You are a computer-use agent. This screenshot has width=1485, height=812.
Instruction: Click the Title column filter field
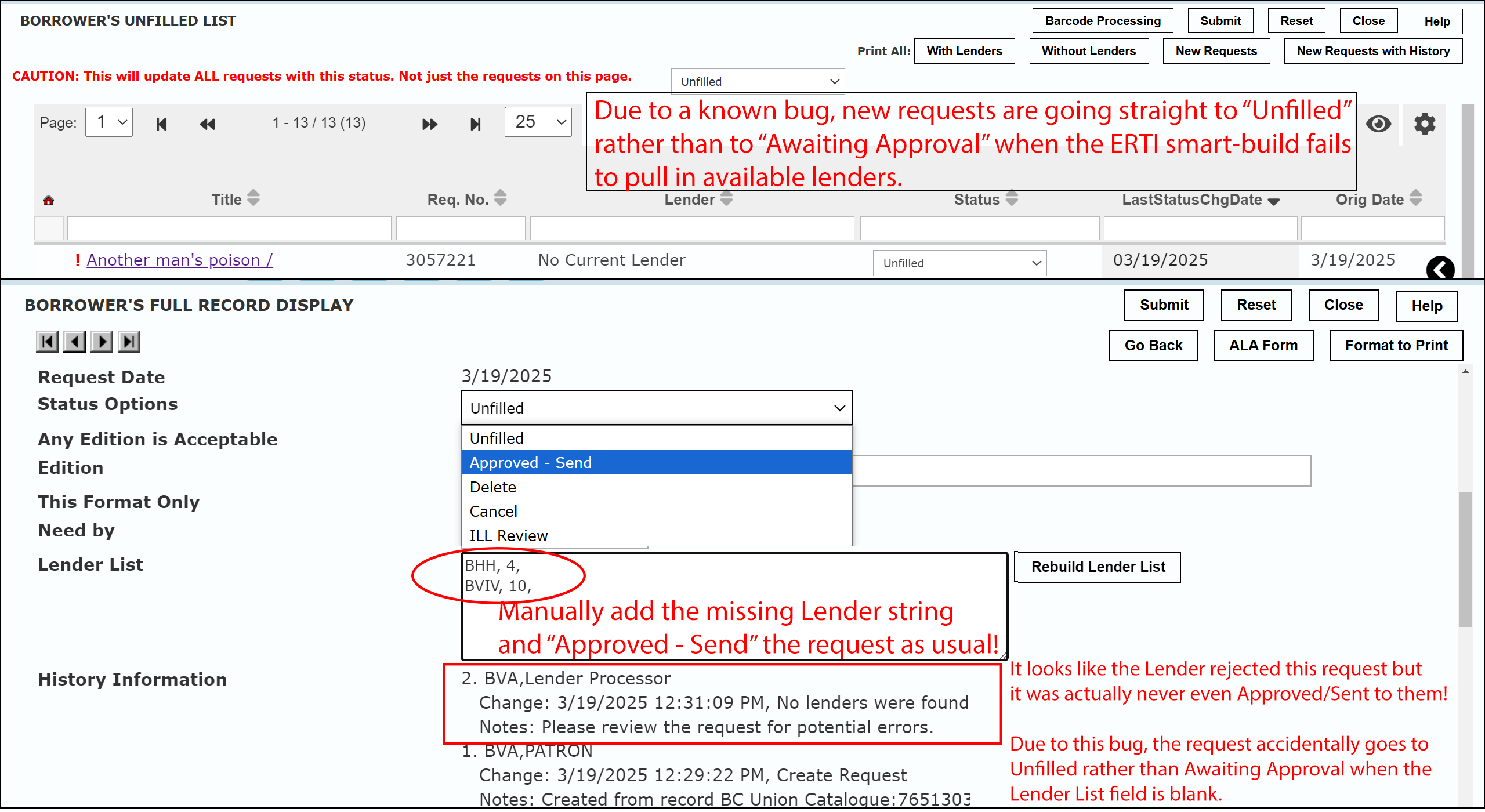point(229,229)
